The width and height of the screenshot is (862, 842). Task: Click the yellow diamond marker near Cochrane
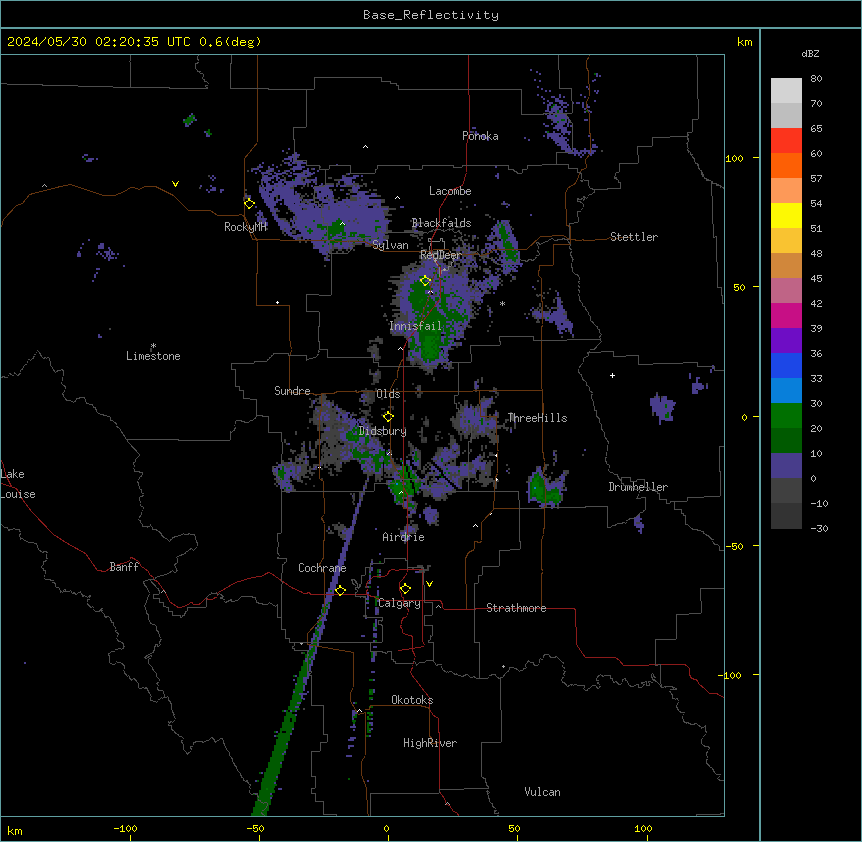[x=340, y=590]
